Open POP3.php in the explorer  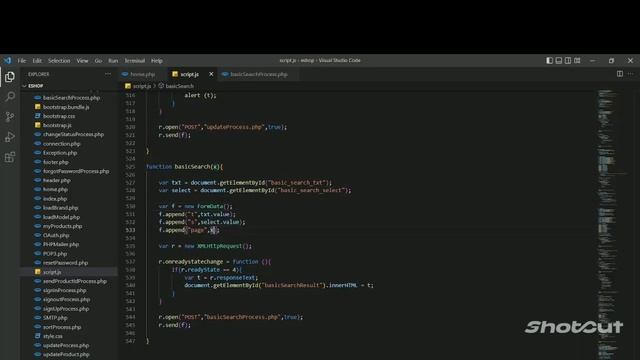pyautogui.click(x=55, y=253)
